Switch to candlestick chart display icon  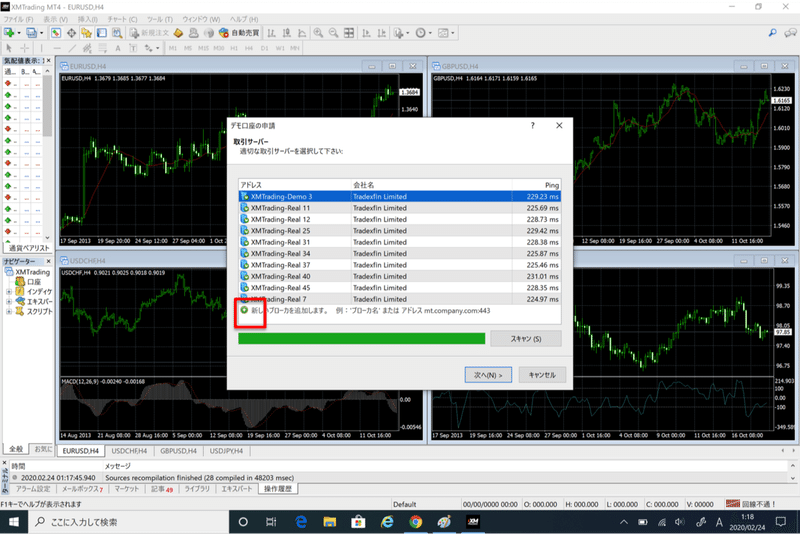(287, 33)
